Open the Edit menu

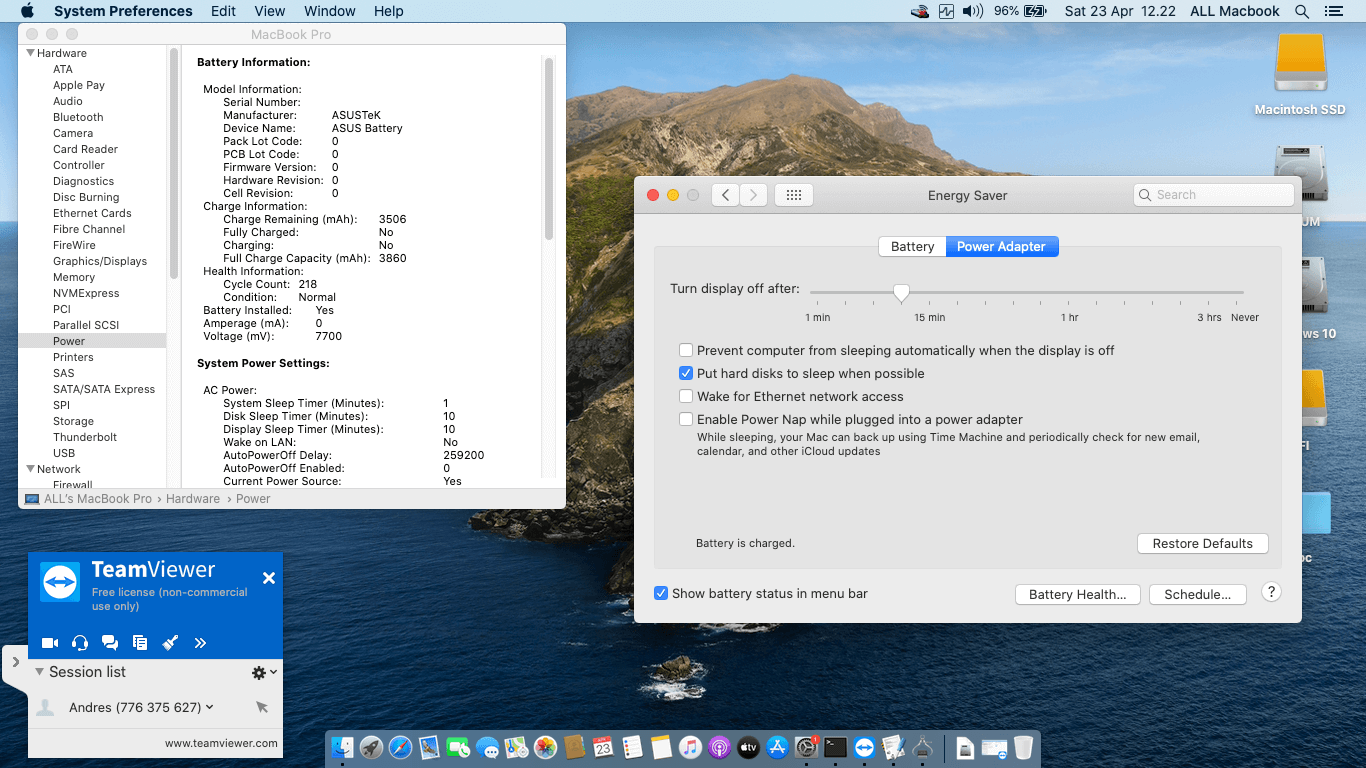point(223,11)
